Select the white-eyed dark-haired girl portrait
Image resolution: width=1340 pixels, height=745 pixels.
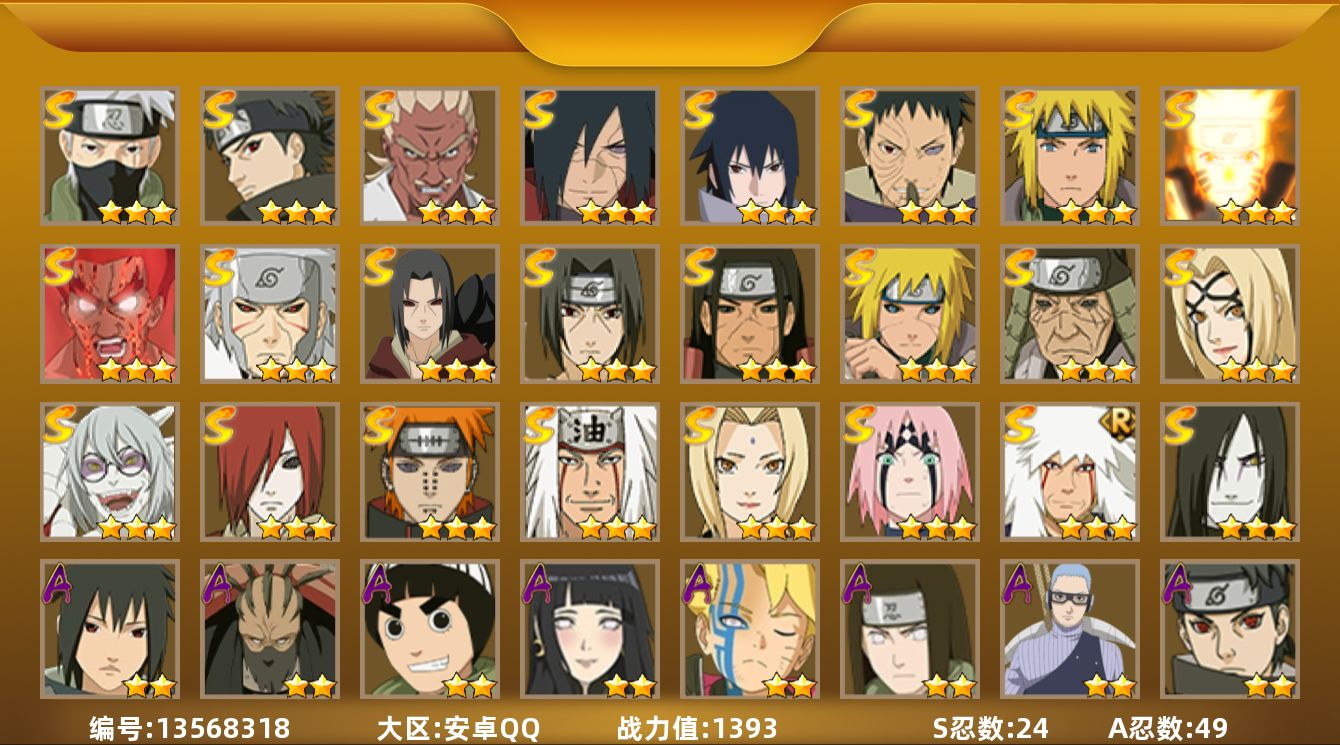coord(590,629)
